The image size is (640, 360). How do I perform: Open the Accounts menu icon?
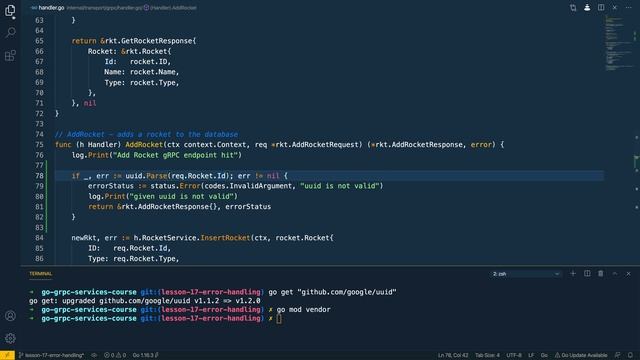10,316
